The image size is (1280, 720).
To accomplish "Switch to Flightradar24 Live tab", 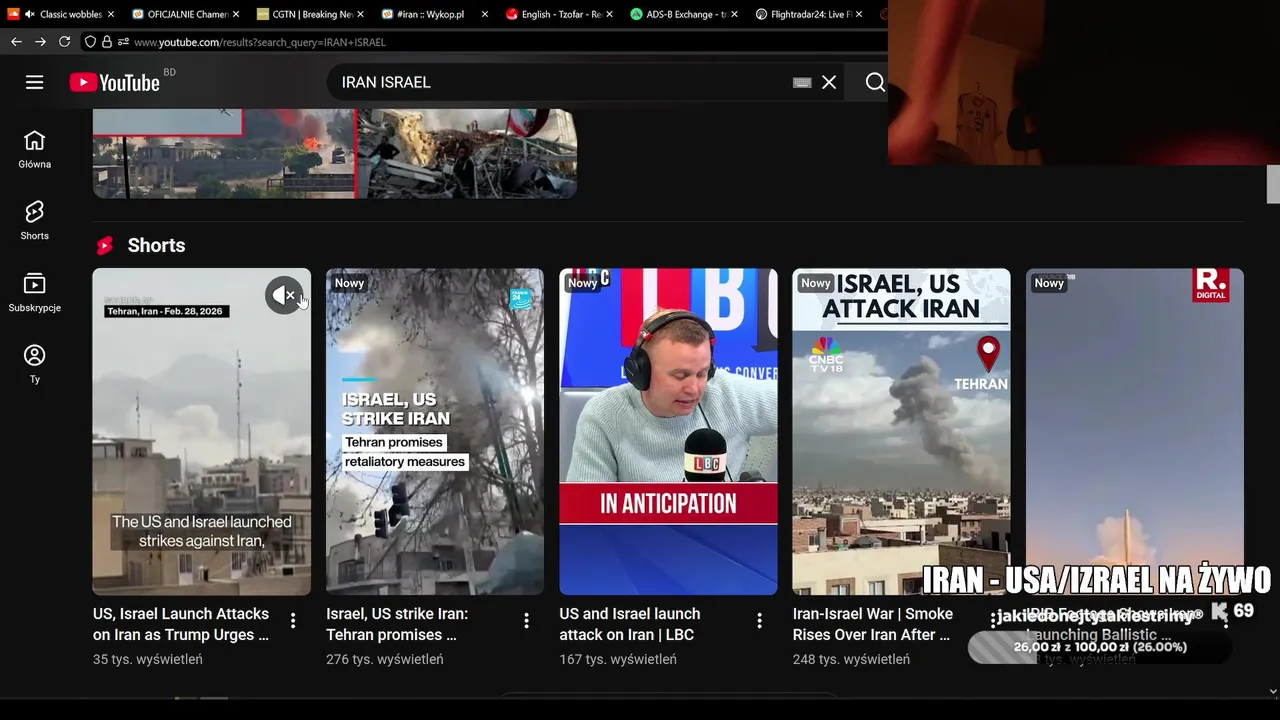I will (808, 14).
